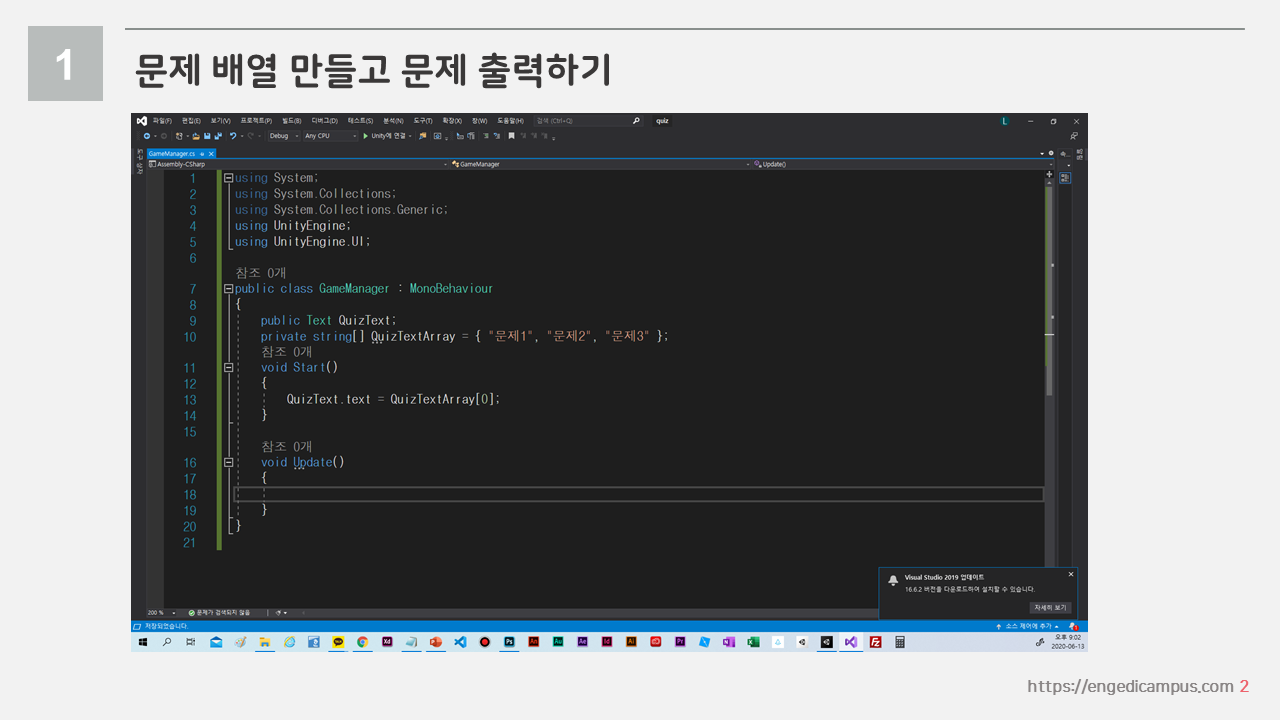Click Unity에 연결 attach button
The width and height of the screenshot is (1280, 720).
click(387, 136)
